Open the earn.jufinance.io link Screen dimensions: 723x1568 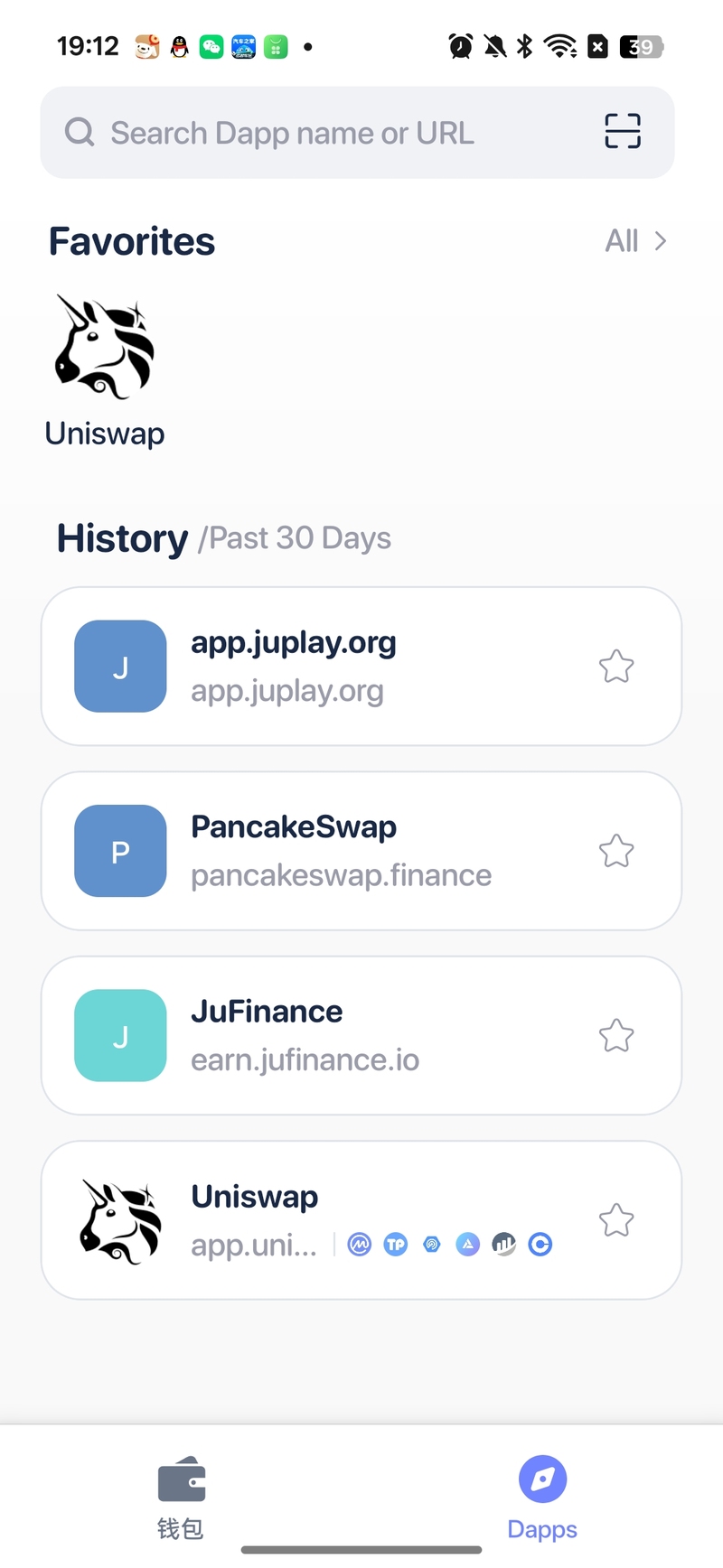pos(305,1059)
